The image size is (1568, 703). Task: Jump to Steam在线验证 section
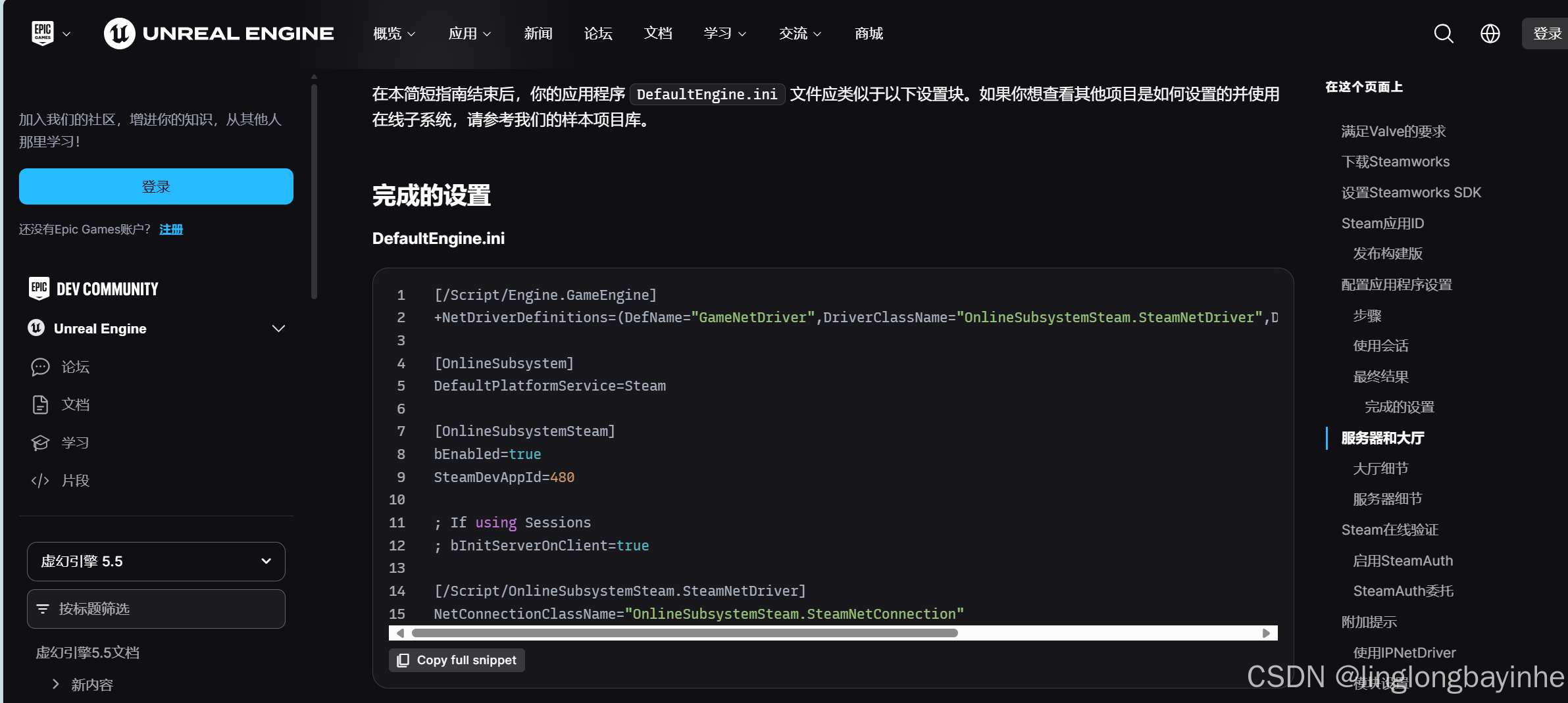coord(1390,530)
